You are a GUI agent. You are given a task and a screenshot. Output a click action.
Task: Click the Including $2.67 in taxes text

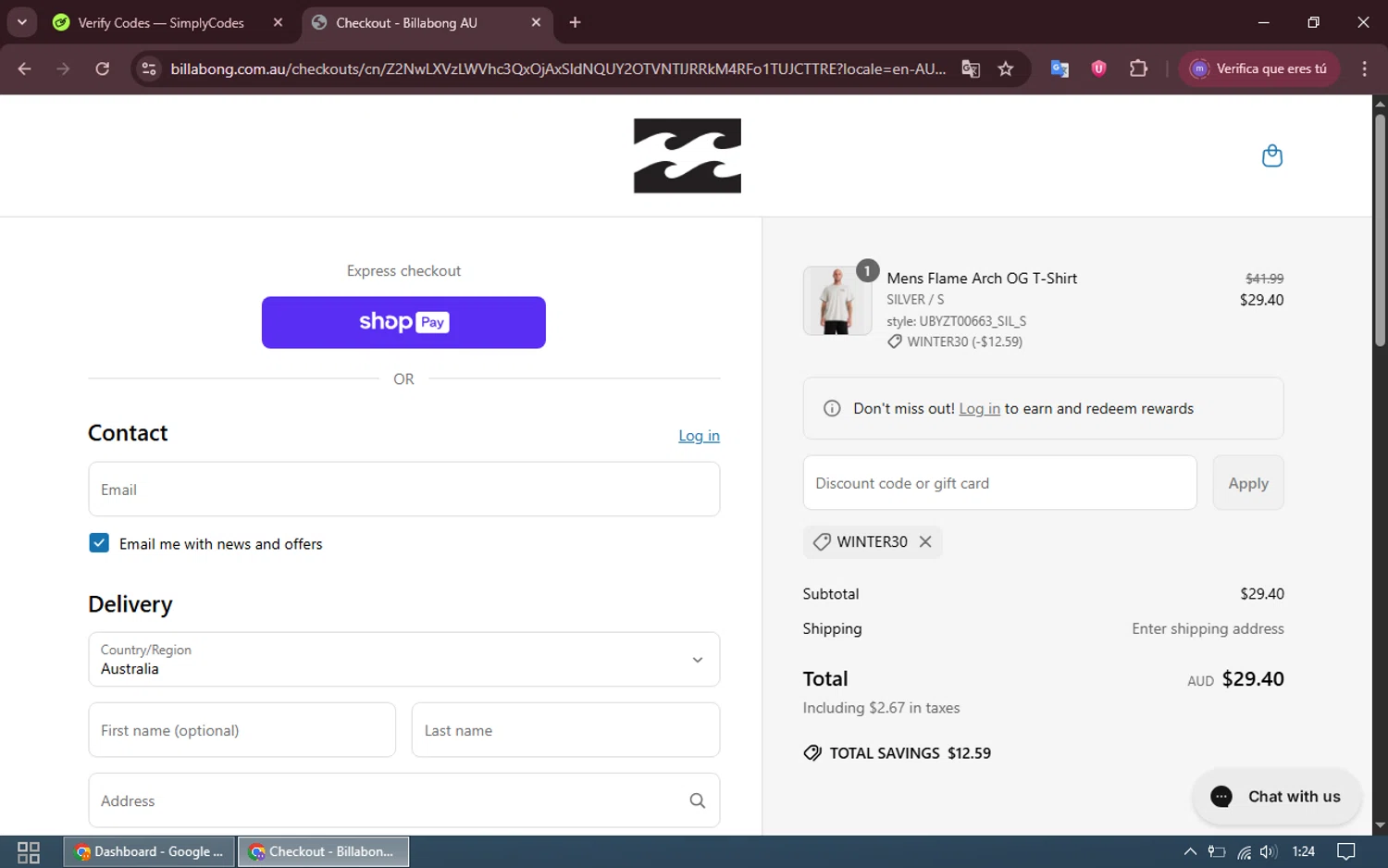(x=881, y=707)
